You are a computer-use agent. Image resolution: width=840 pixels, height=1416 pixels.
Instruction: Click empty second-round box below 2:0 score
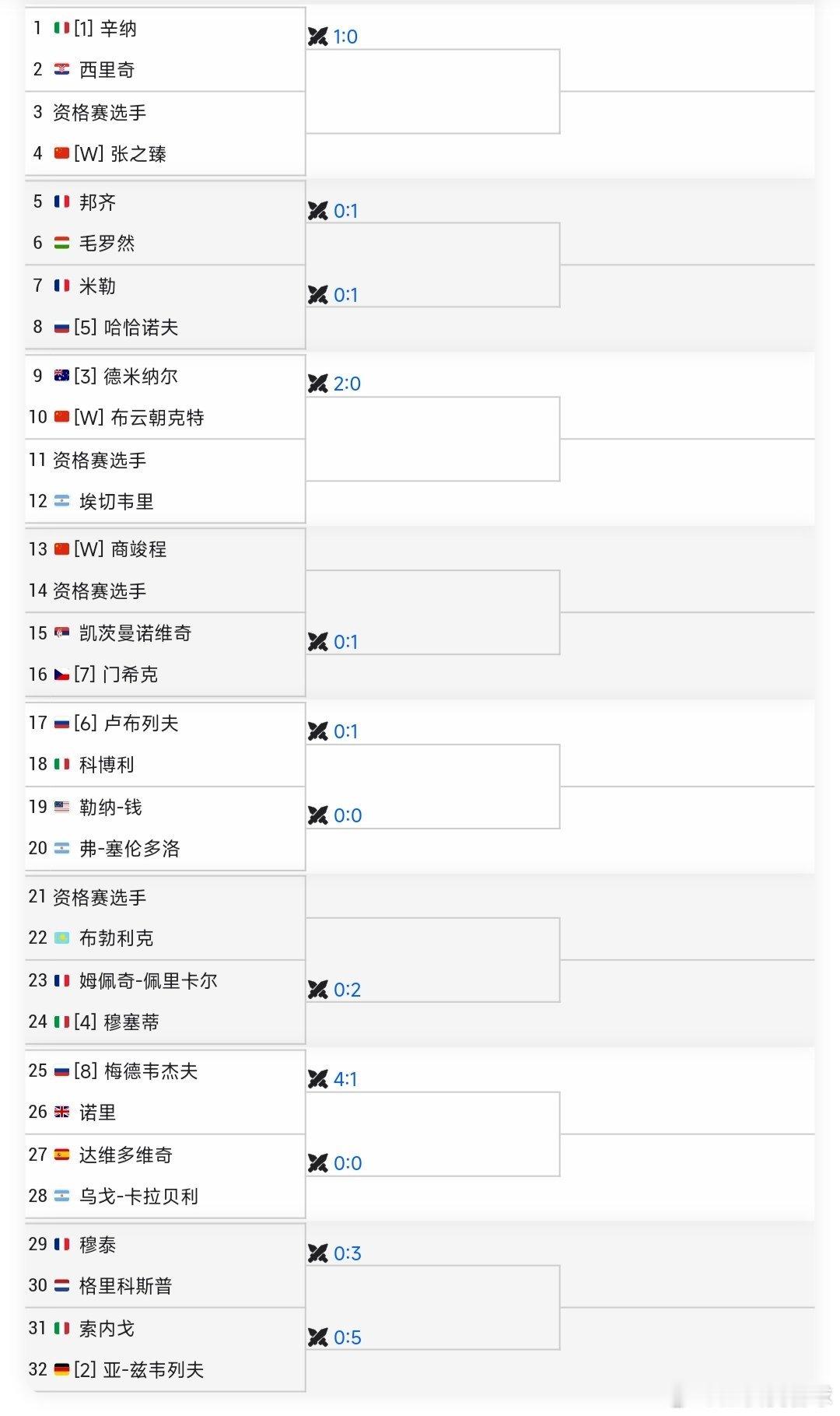[x=432, y=439]
